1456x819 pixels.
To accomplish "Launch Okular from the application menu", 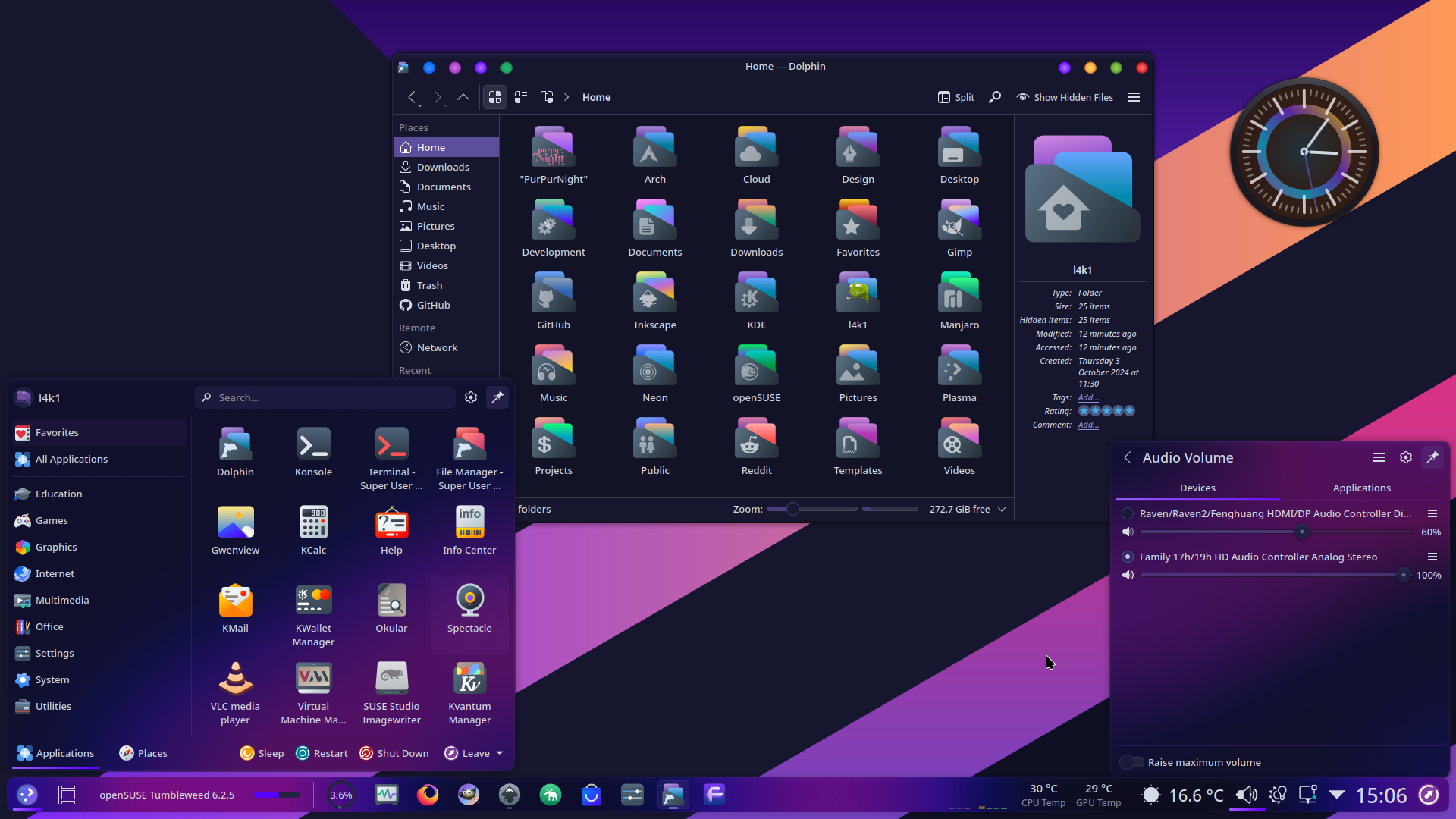I will click(x=391, y=608).
